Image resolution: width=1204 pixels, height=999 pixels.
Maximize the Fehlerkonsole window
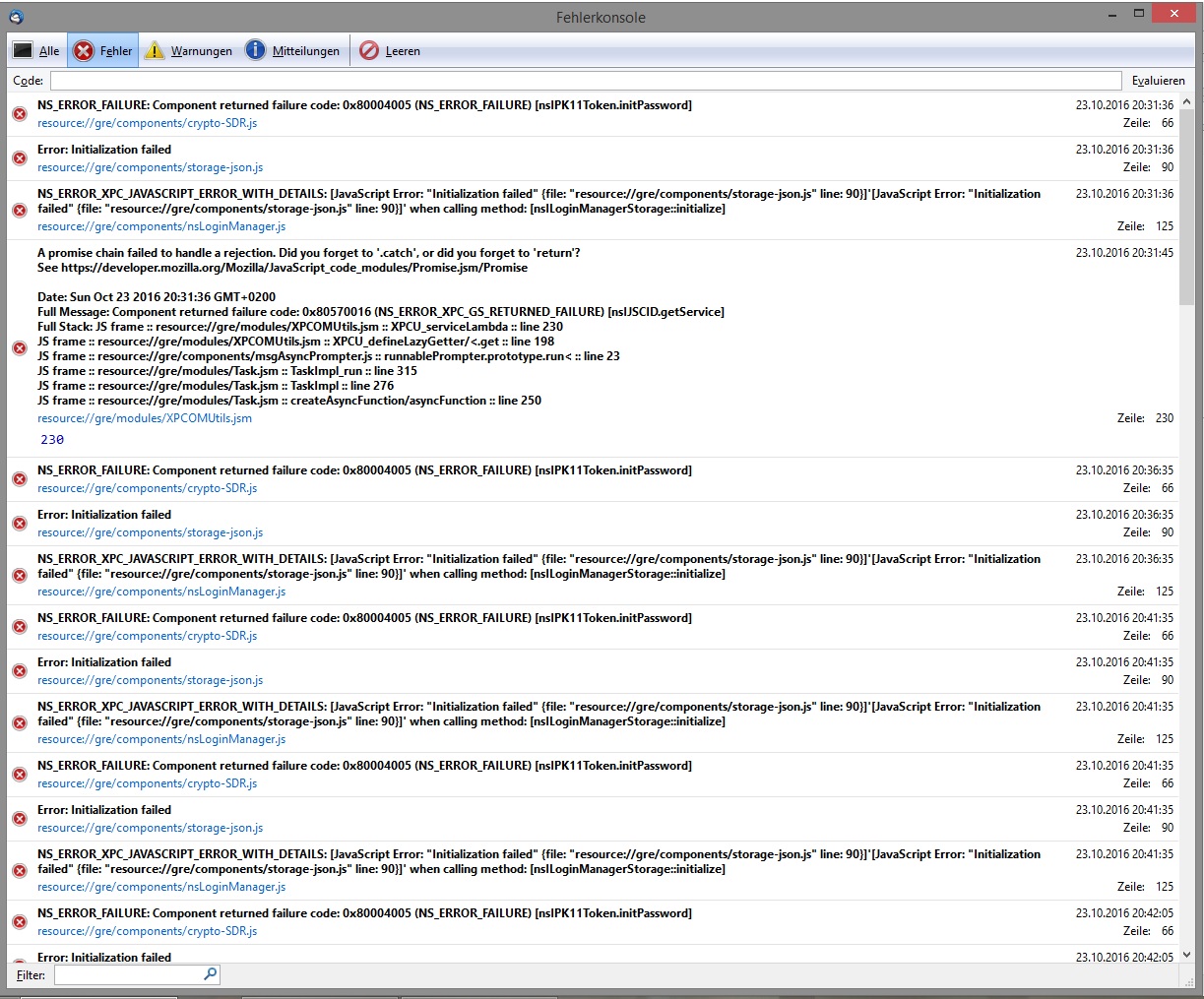click(1139, 14)
